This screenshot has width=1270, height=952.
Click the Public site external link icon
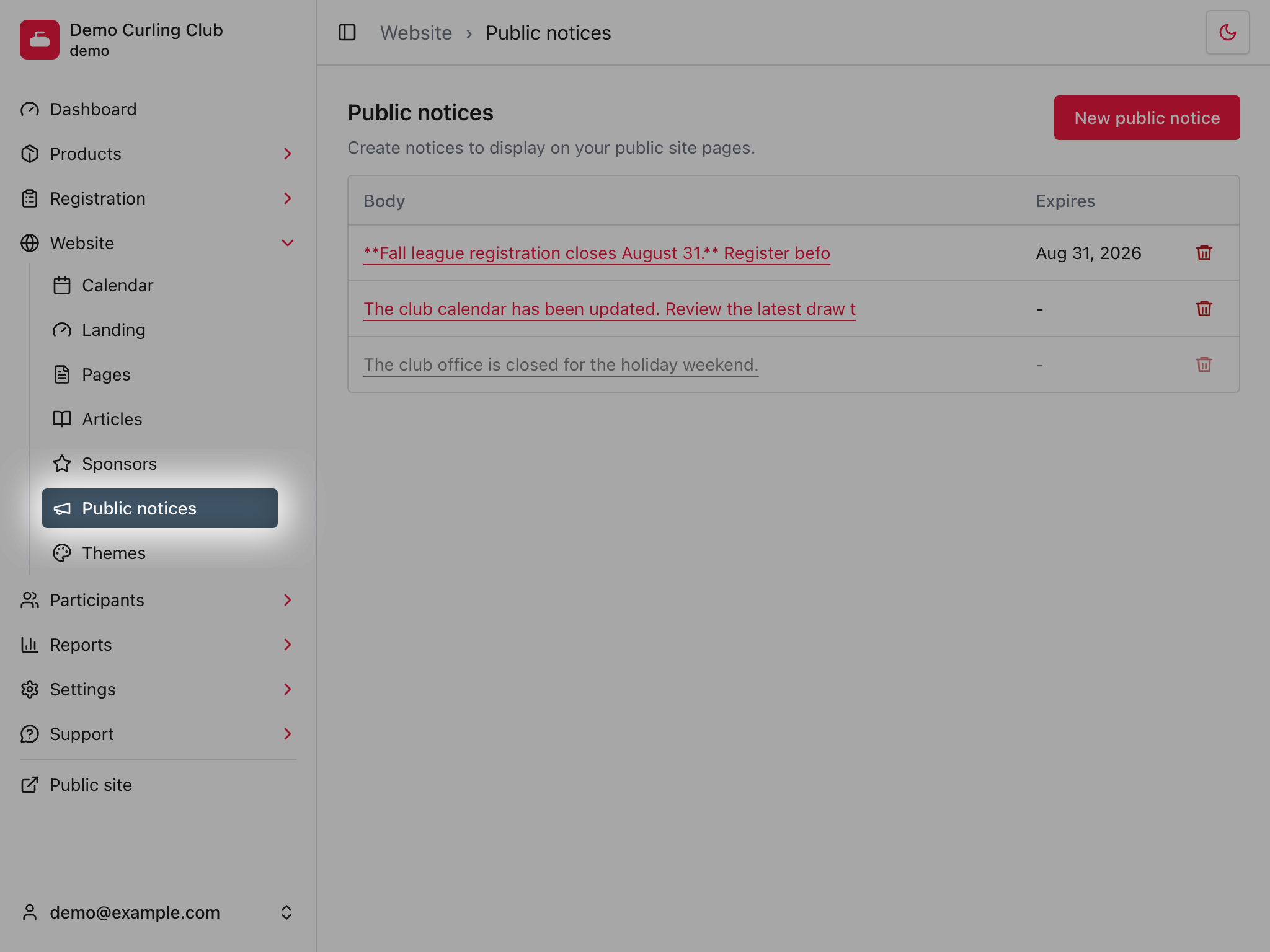tap(30, 785)
